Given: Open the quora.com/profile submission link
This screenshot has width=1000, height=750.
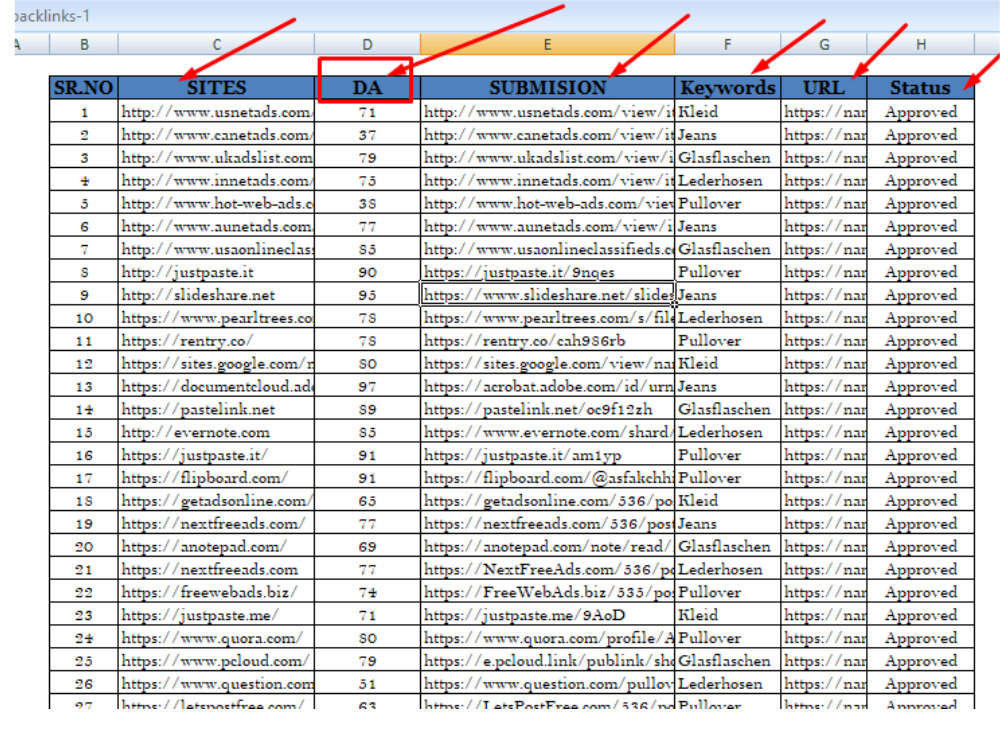Looking at the screenshot, I should tap(547, 638).
